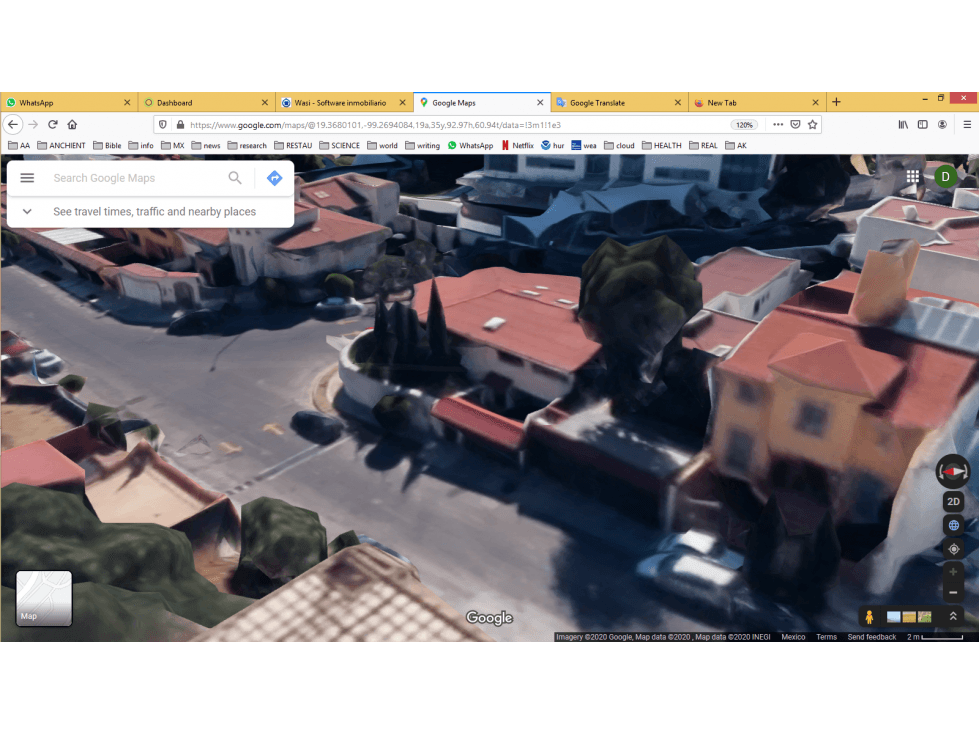Switch the map to 2D view
979x734 pixels.
tap(953, 501)
